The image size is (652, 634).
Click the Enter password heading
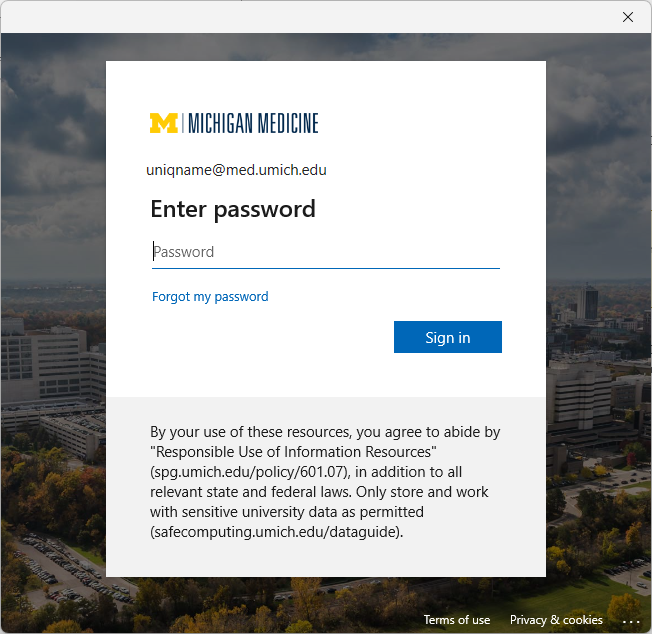pos(232,209)
